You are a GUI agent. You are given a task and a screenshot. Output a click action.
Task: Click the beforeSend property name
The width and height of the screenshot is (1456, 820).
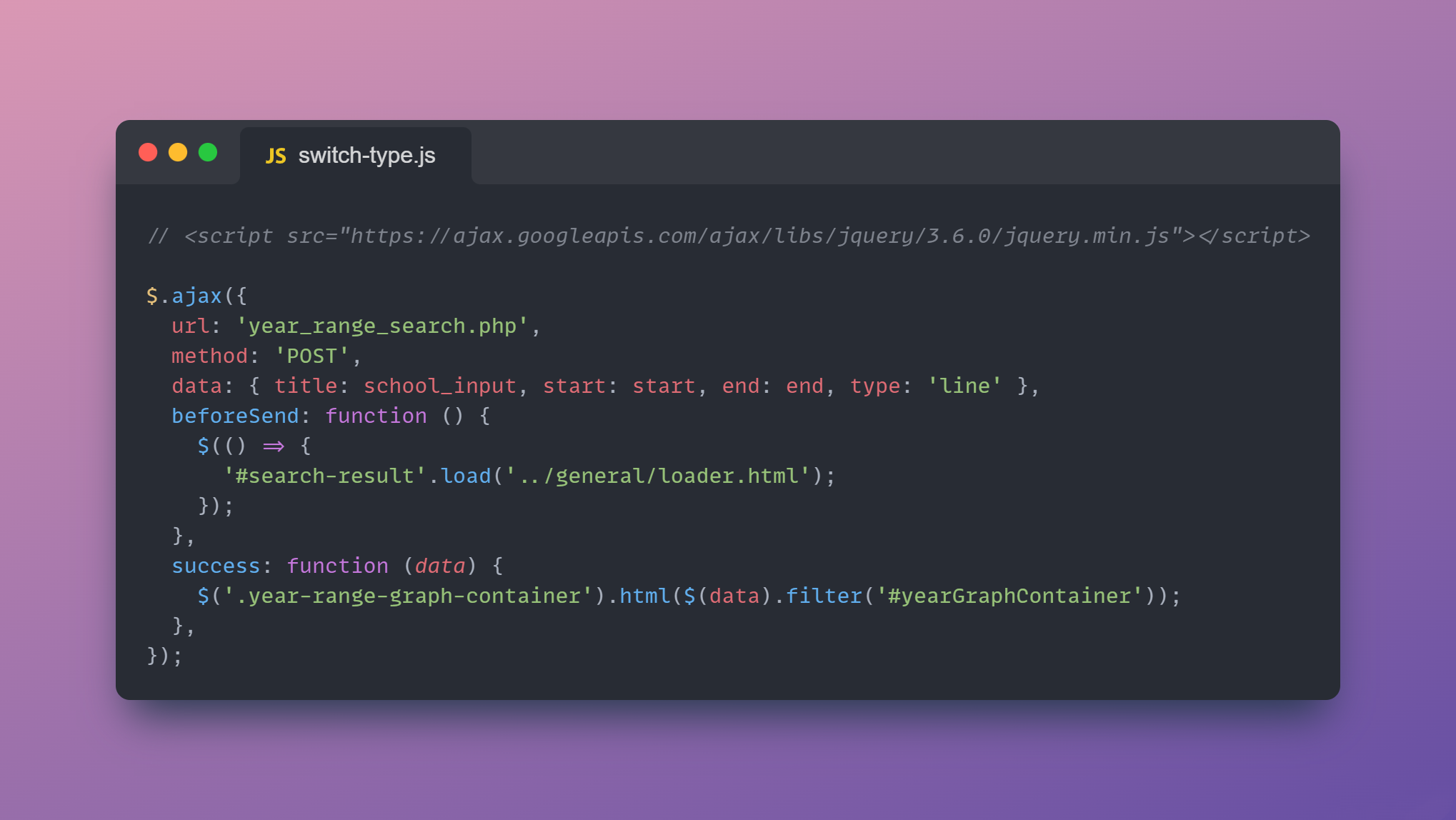pyautogui.click(x=235, y=416)
